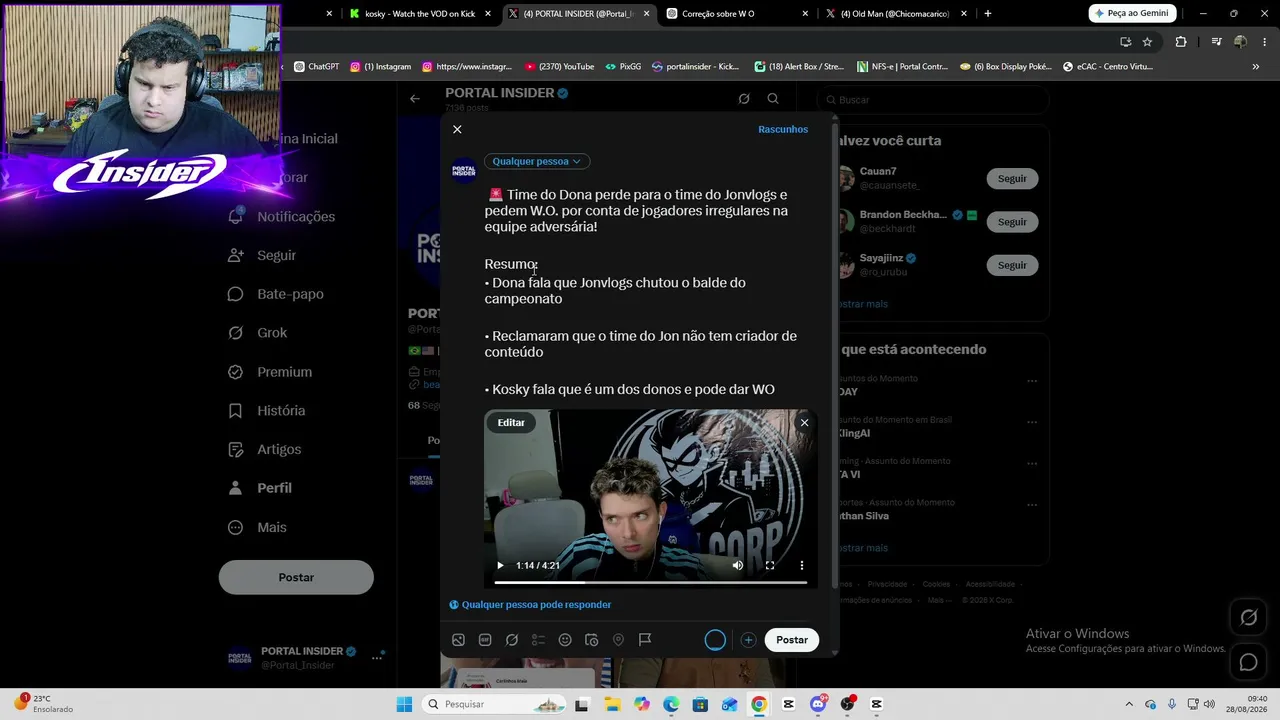The width and height of the screenshot is (1280, 720).
Task: Click the sidebar Postar button
Action: pos(296,577)
